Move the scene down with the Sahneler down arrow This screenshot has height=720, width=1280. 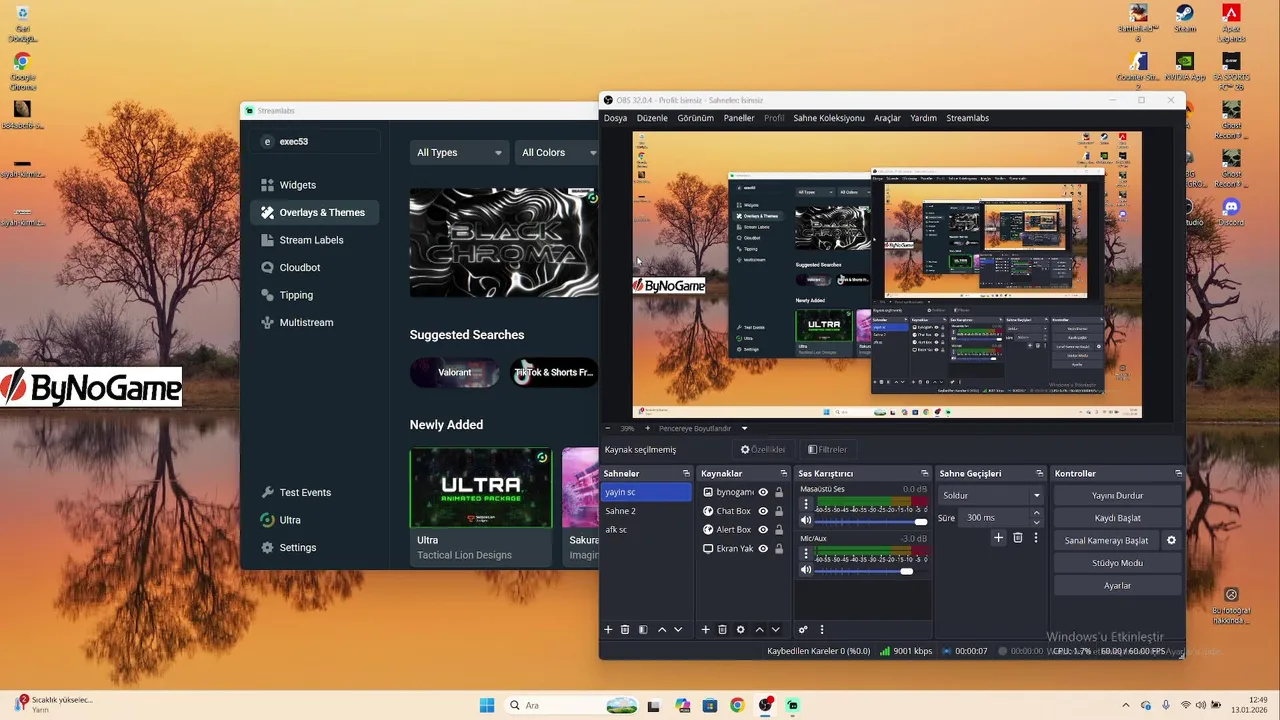(x=678, y=630)
